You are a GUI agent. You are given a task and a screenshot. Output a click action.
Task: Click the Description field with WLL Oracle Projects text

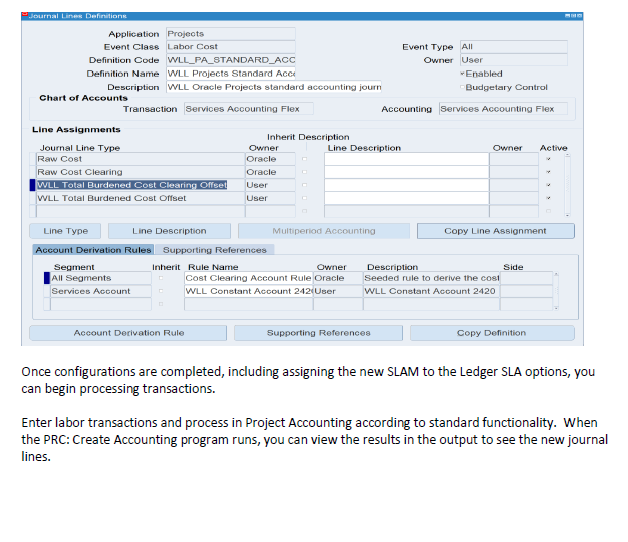click(274, 87)
